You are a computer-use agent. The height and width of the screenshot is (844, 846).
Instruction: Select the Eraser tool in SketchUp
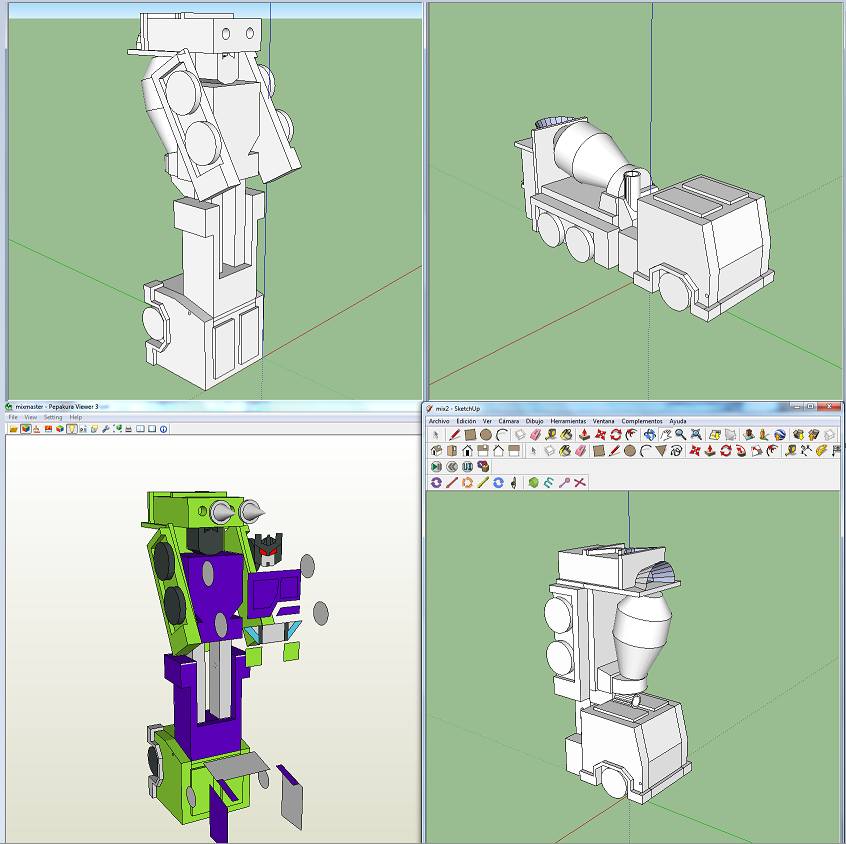point(533,435)
